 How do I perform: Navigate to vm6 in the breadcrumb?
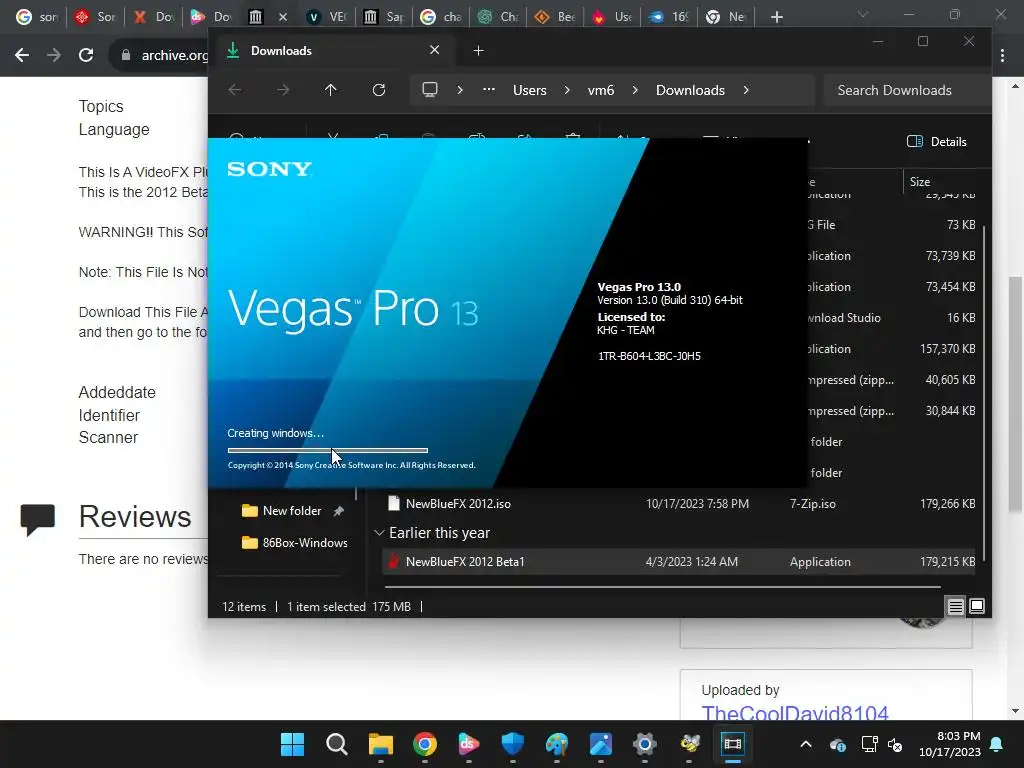point(601,90)
